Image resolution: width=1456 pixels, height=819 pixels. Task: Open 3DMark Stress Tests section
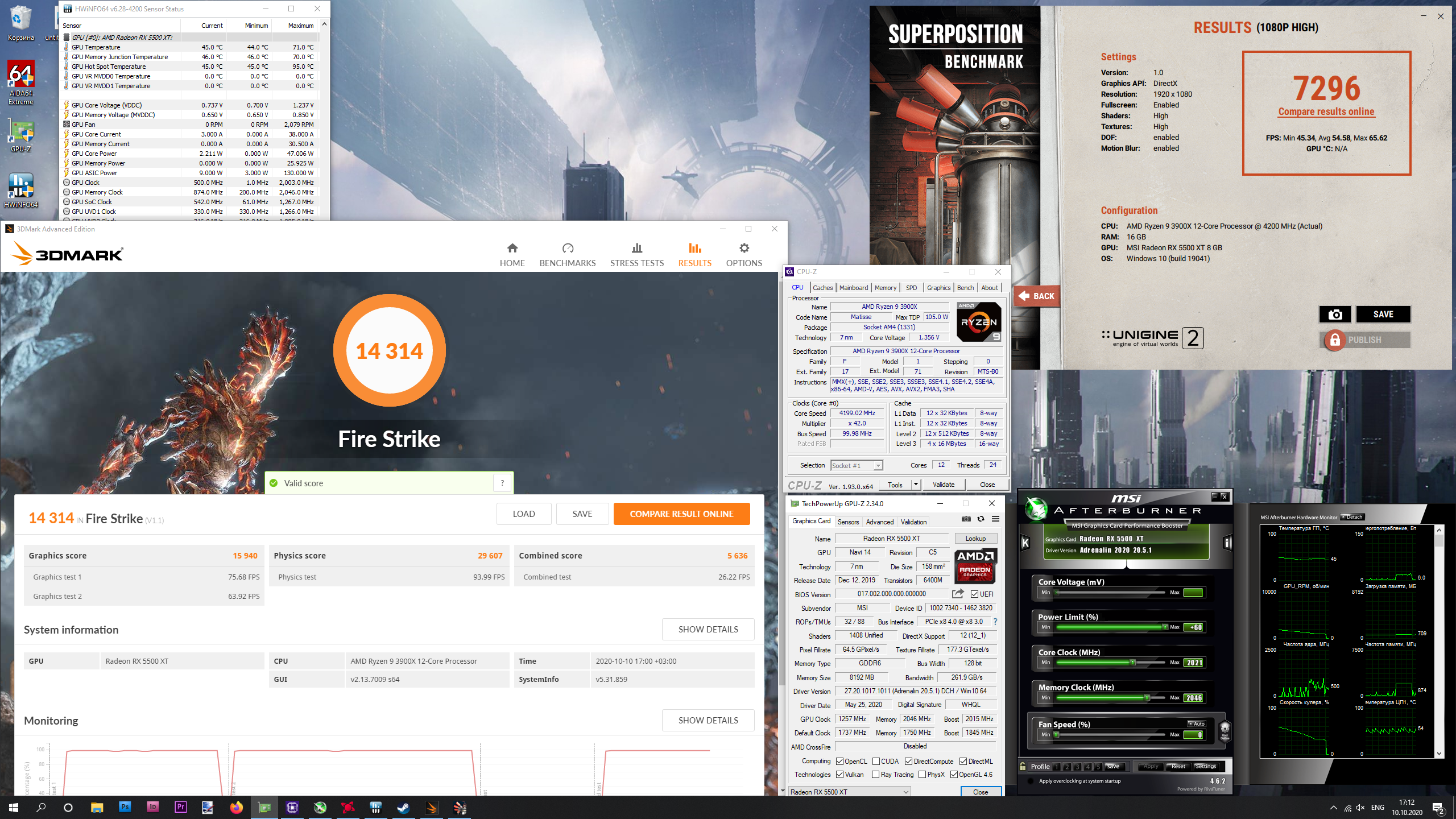[x=637, y=254]
